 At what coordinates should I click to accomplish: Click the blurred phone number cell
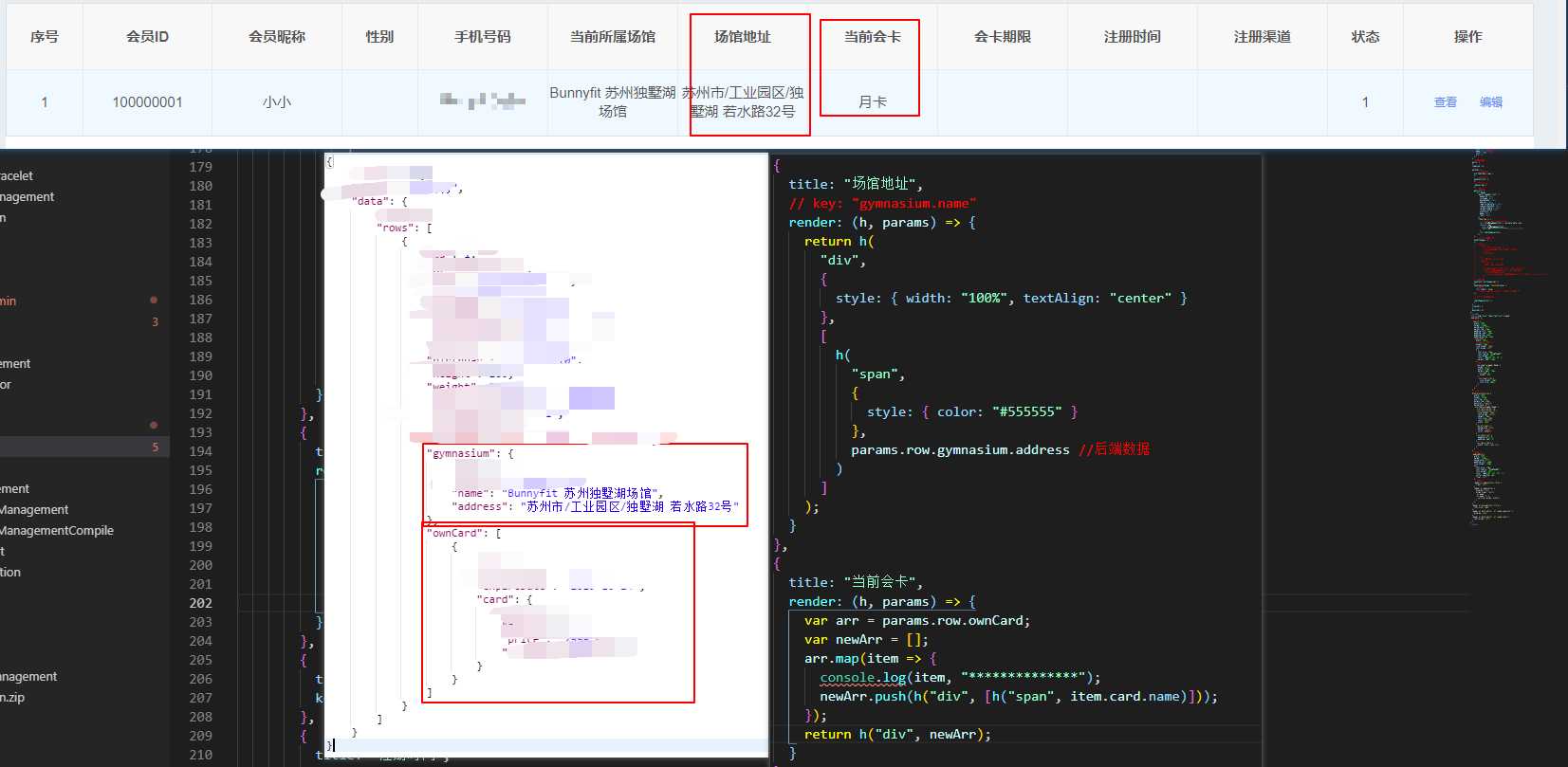(483, 100)
